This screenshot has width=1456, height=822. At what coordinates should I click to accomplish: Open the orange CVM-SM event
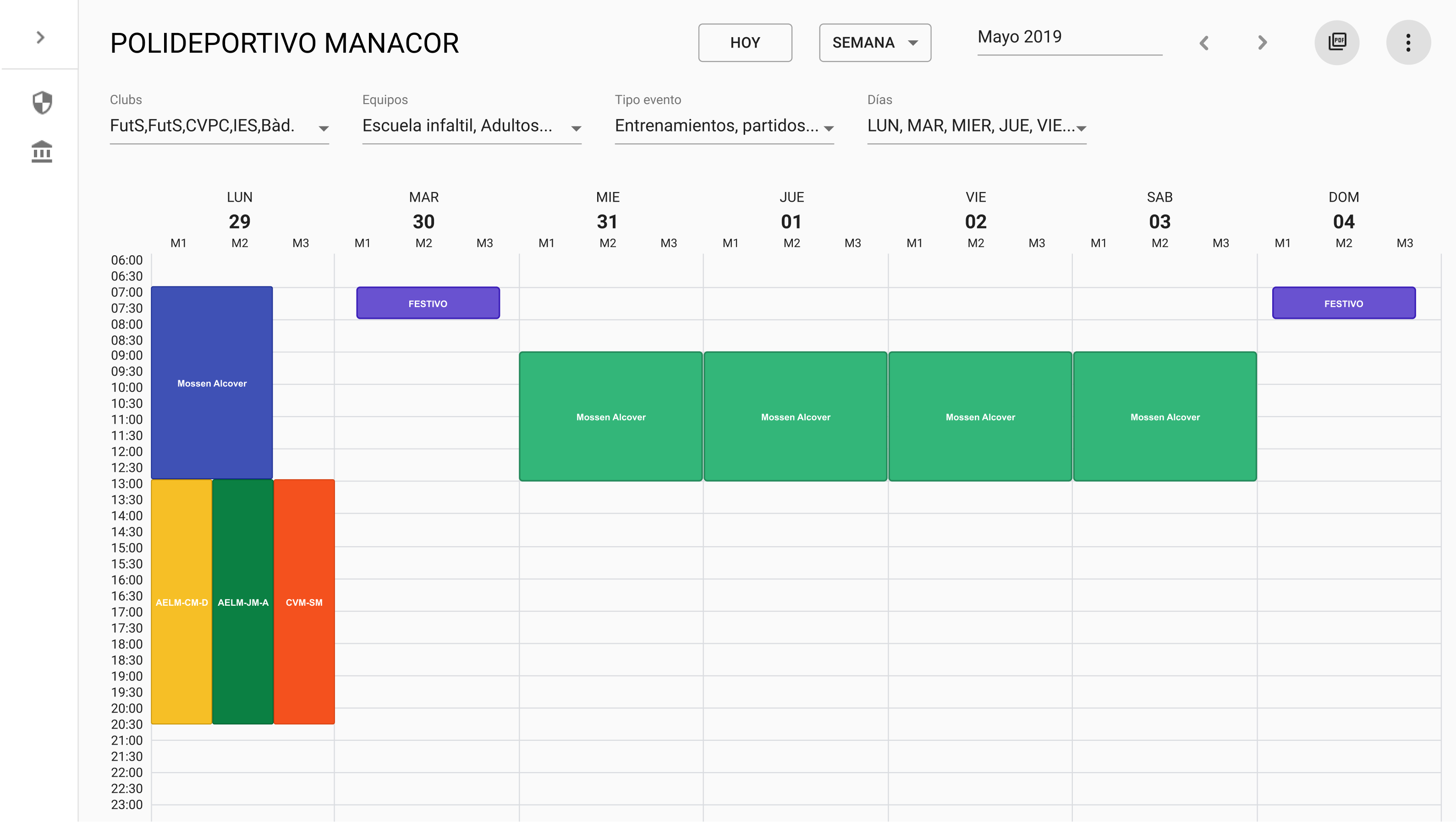[304, 602]
